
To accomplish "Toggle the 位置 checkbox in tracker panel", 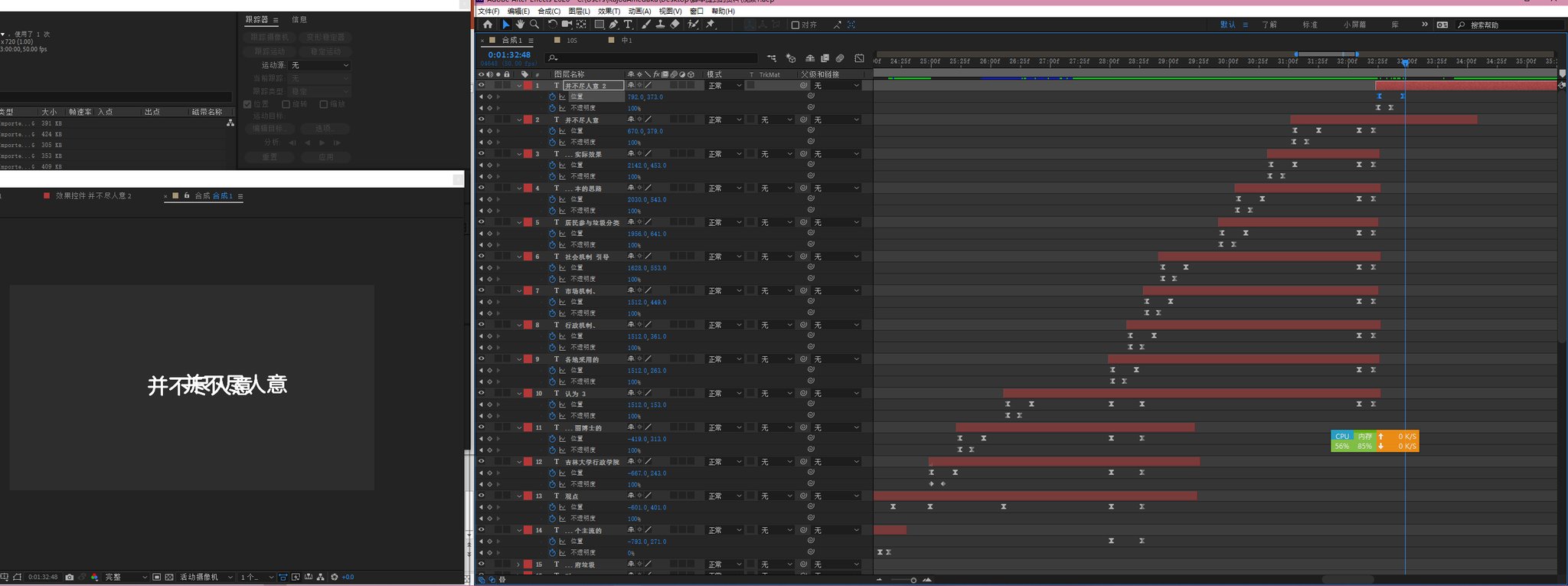I will point(247,104).
